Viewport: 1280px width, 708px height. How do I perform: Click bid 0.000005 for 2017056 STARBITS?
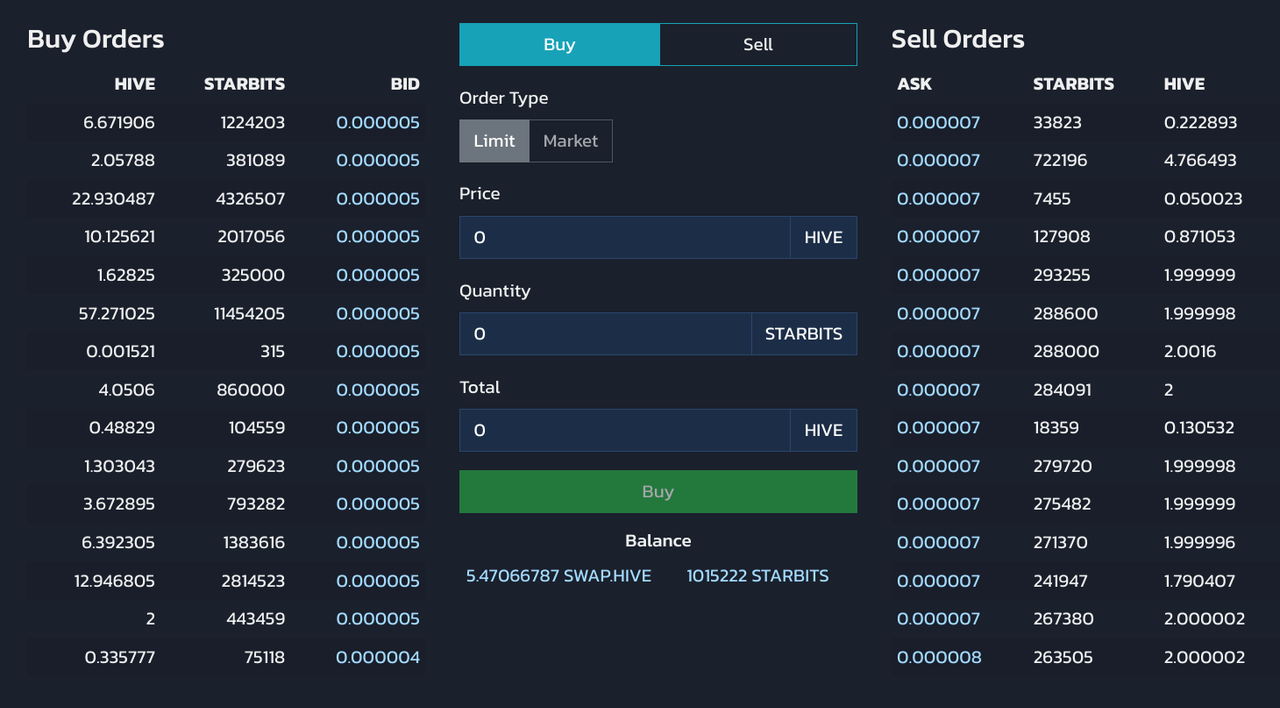coord(378,237)
